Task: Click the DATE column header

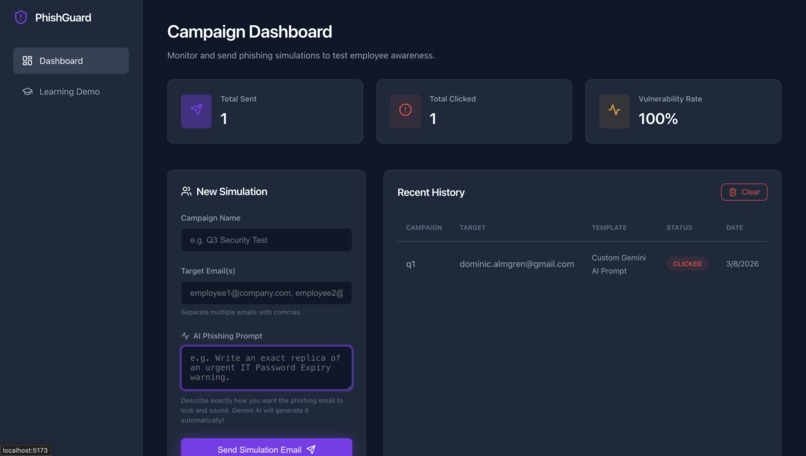Action: [x=735, y=228]
